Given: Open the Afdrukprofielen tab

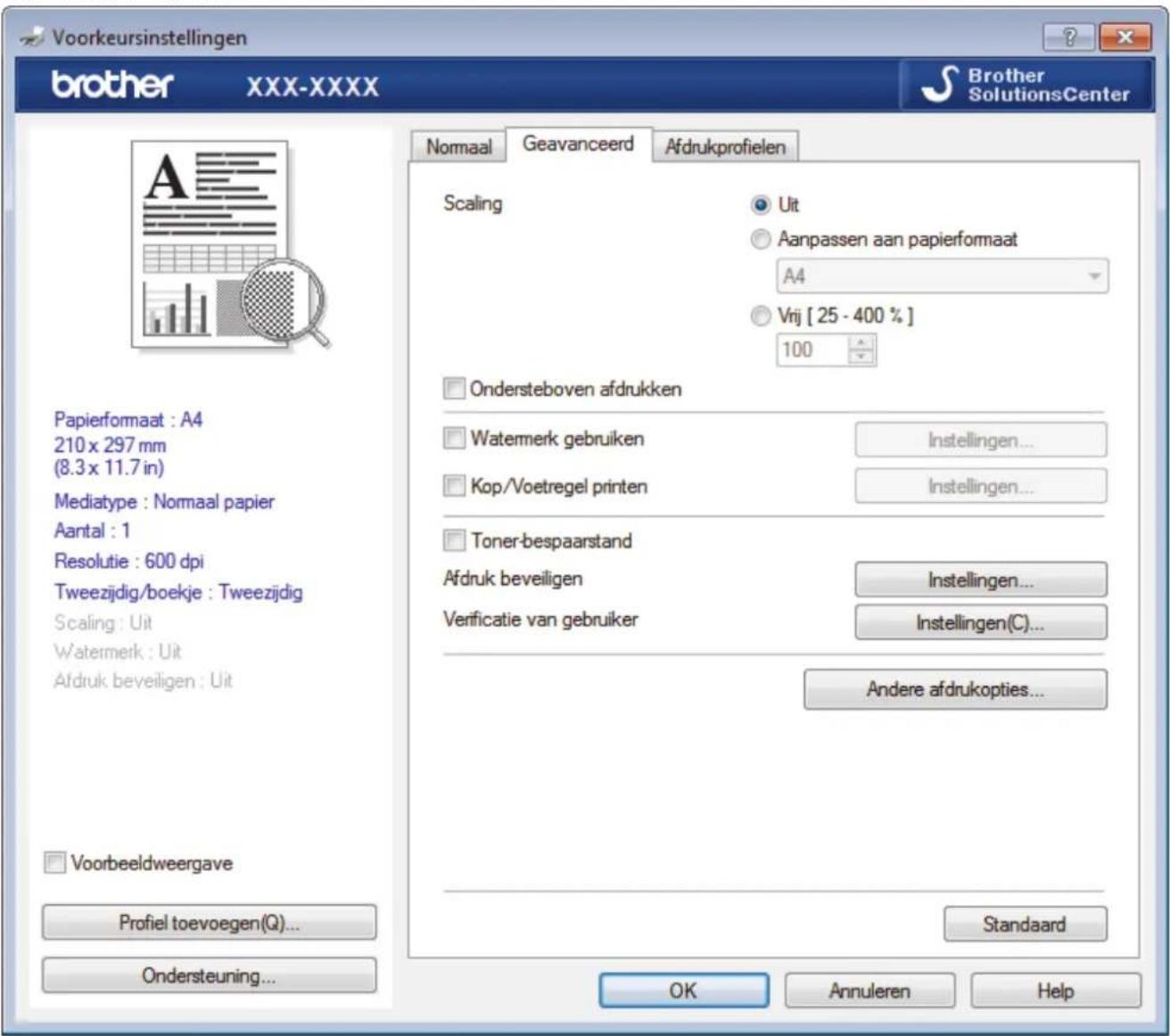Looking at the screenshot, I should pyautogui.click(x=725, y=146).
